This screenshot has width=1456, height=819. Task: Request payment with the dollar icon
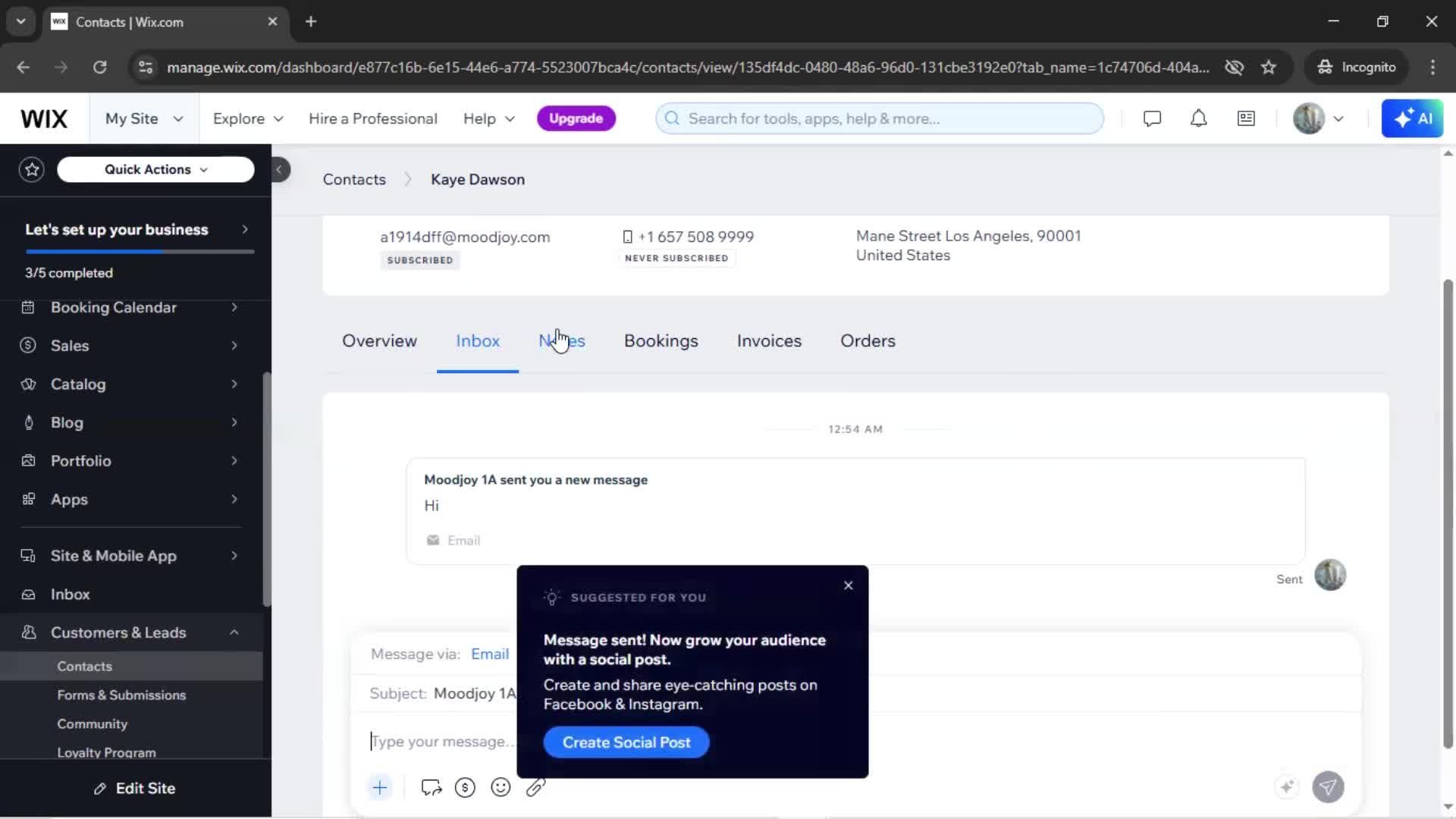coord(465,787)
